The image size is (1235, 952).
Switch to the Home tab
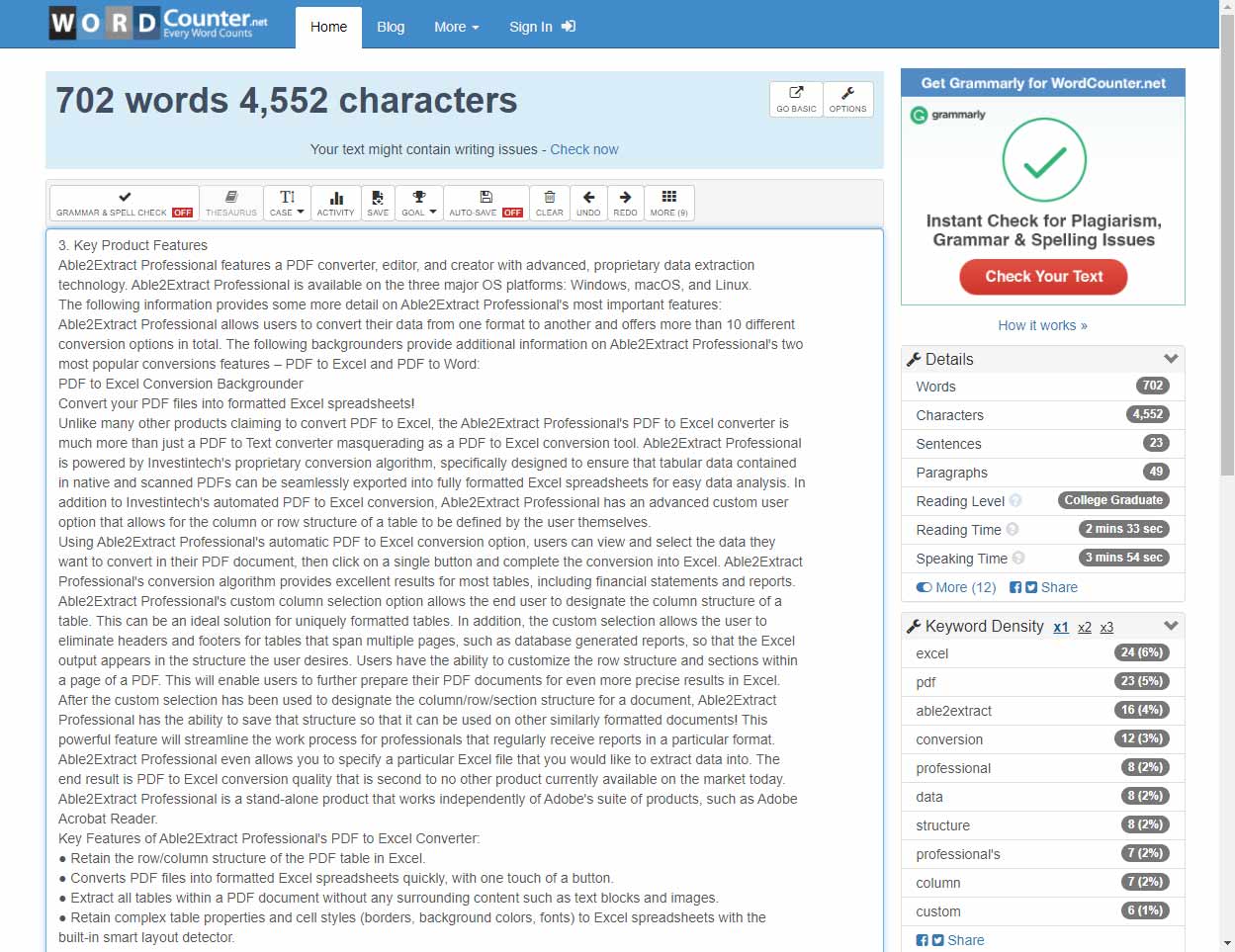[x=328, y=27]
